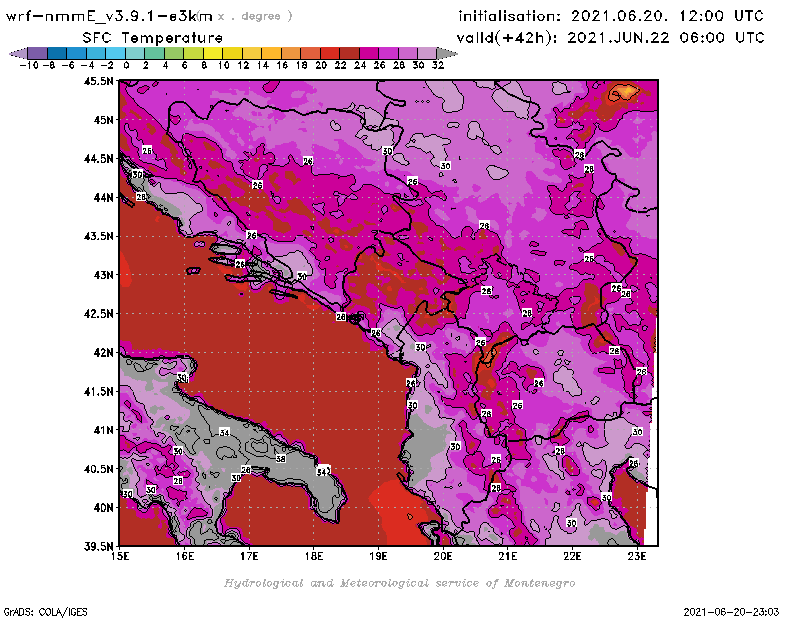Click the '23E' longitude axis label

637,556
